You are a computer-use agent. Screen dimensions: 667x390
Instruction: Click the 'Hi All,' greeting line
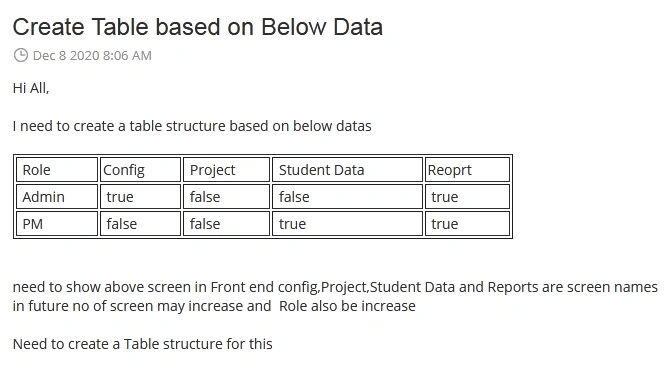point(31,88)
